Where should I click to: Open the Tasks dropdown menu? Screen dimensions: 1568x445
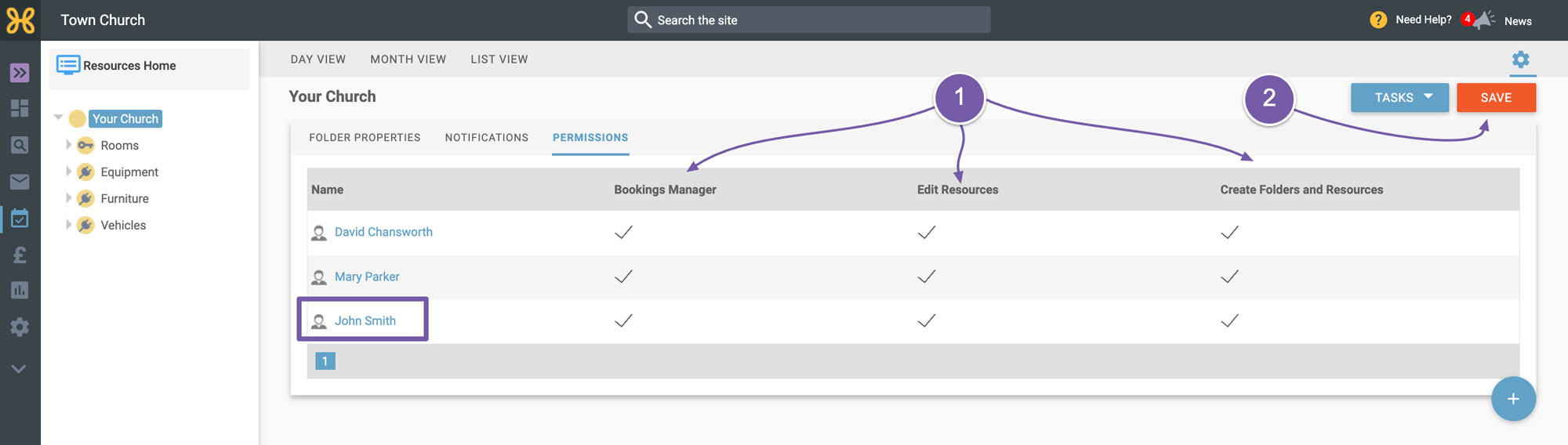click(1399, 97)
